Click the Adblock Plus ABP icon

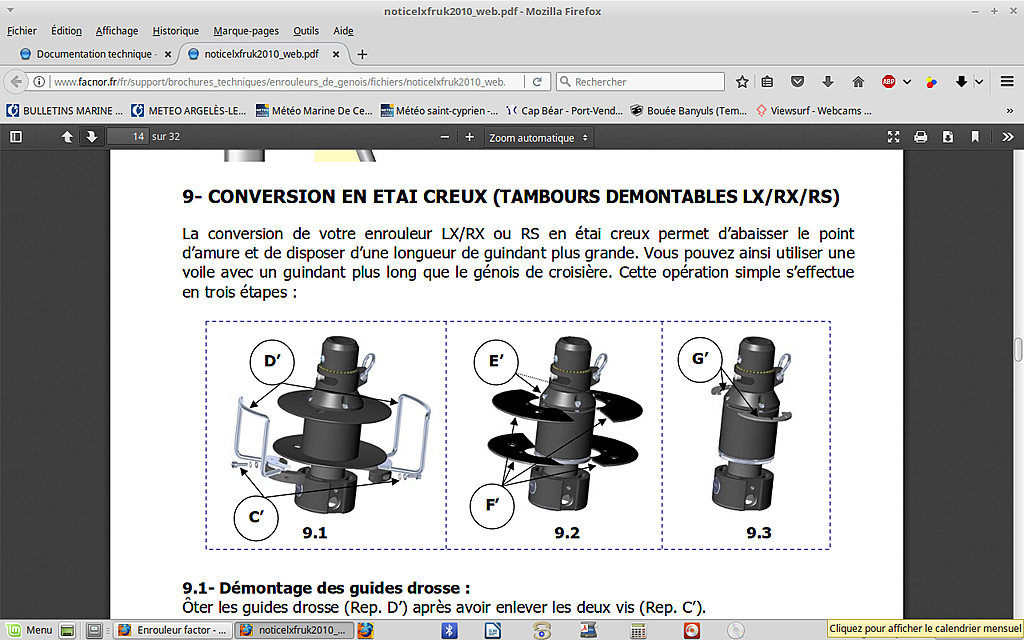(888, 82)
